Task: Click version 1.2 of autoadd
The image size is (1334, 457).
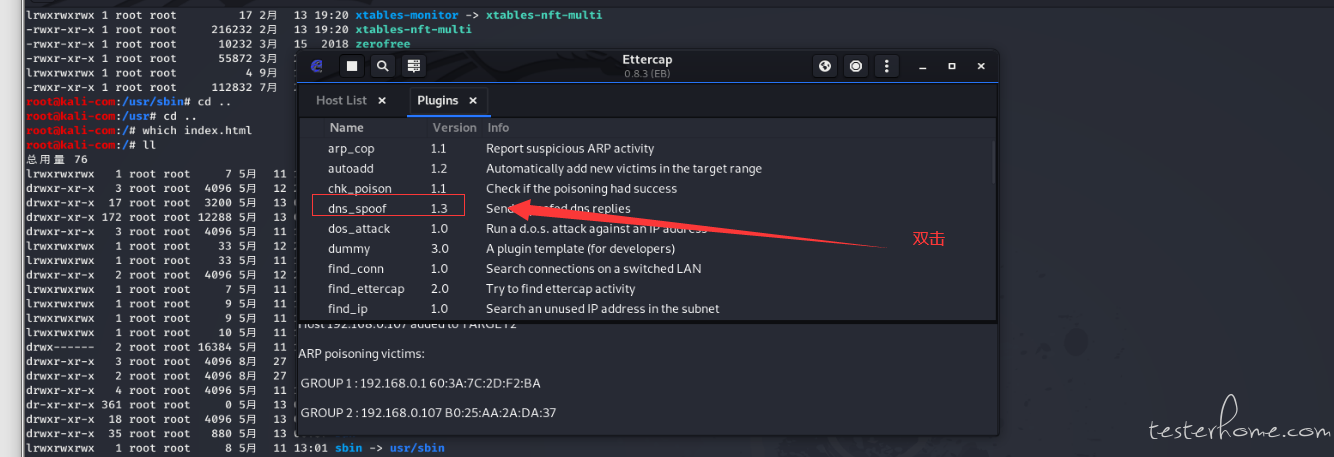Action: (439, 169)
